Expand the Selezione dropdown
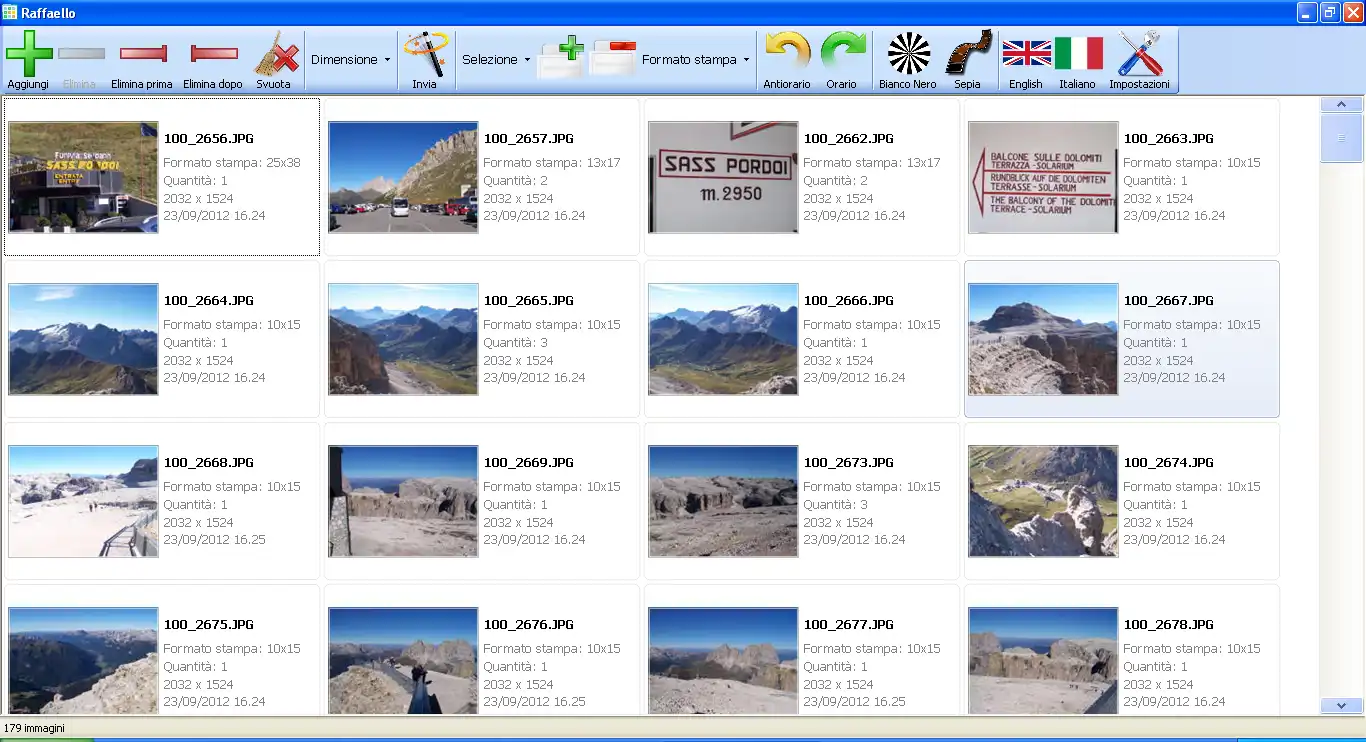This screenshot has width=1366, height=742. pos(496,60)
